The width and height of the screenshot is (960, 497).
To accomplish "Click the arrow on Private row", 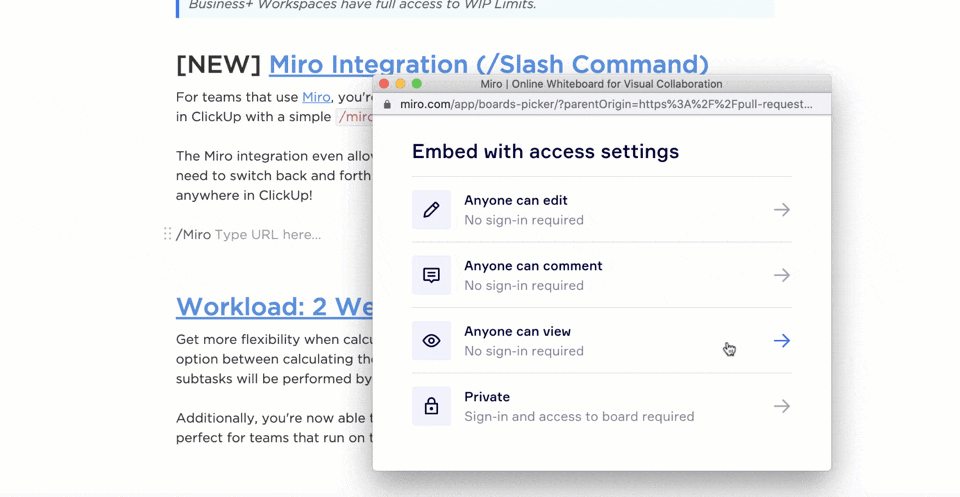I will tap(781, 406).
